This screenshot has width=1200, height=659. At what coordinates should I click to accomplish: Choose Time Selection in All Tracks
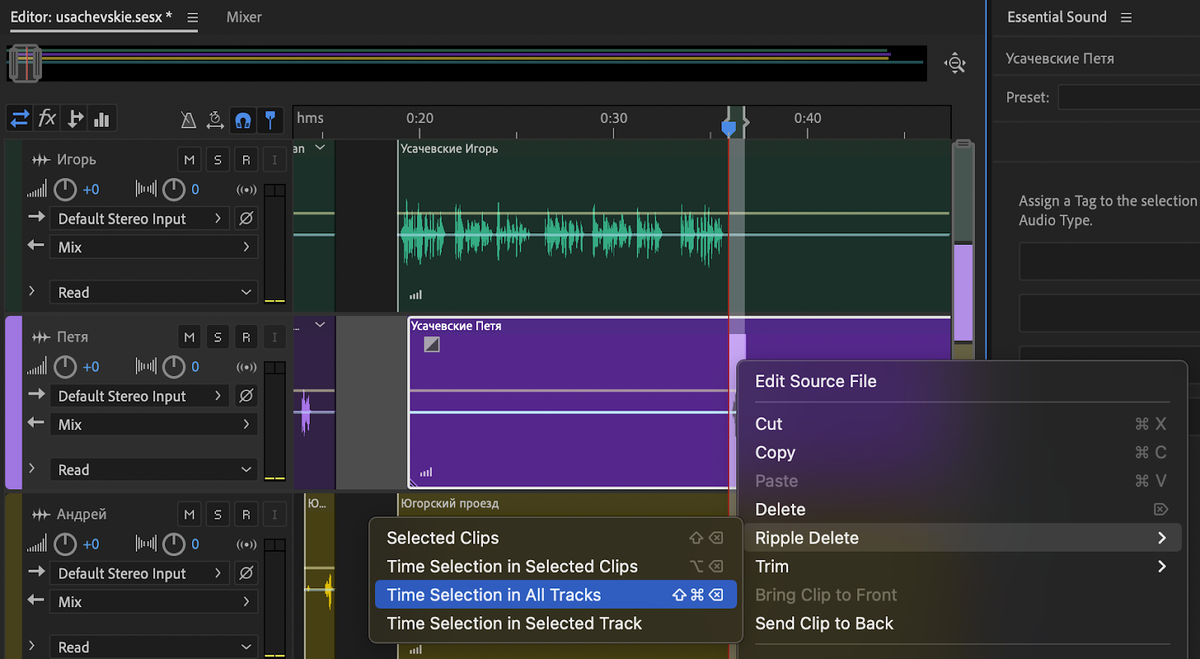556,595
